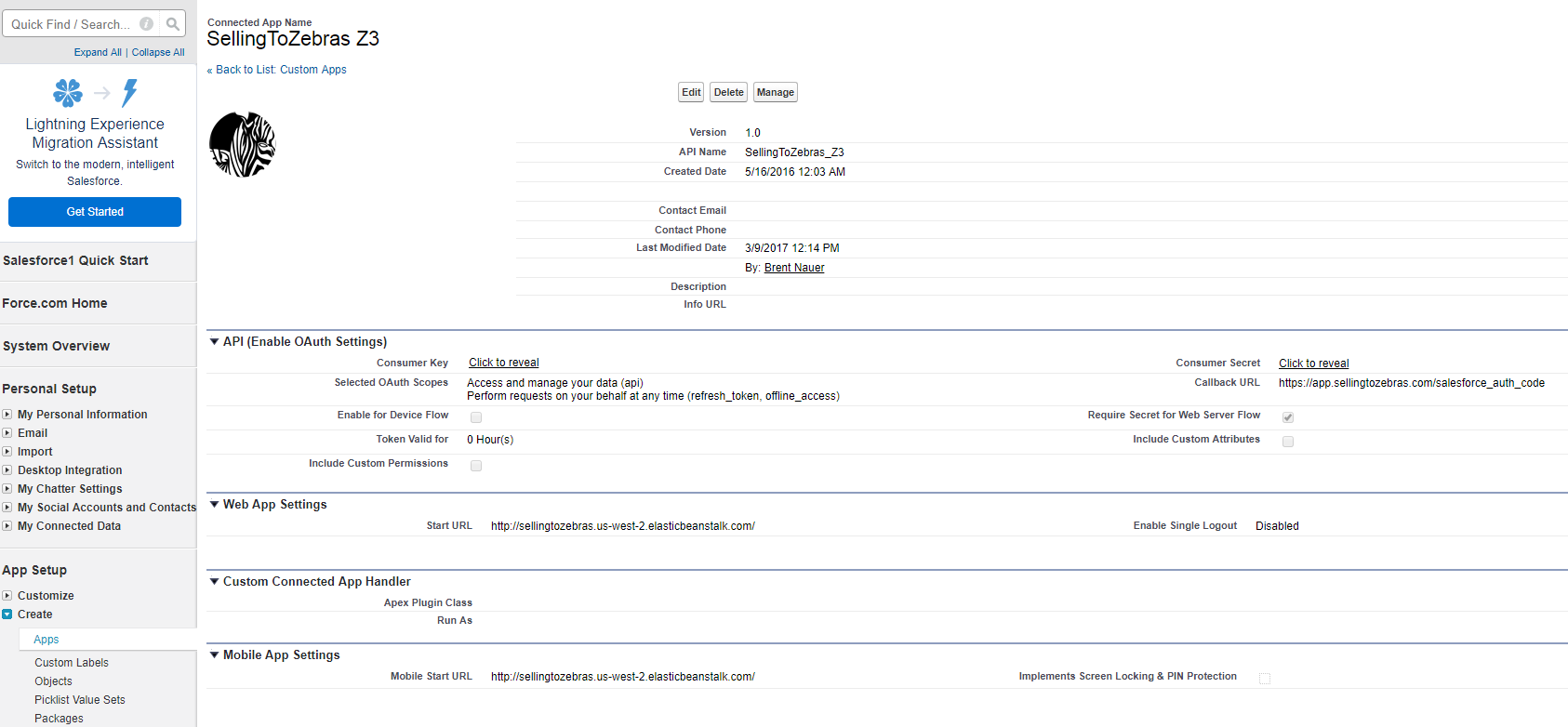Click Expand All link
This screenshot has width=1568, height=727.
coord(98,53)
